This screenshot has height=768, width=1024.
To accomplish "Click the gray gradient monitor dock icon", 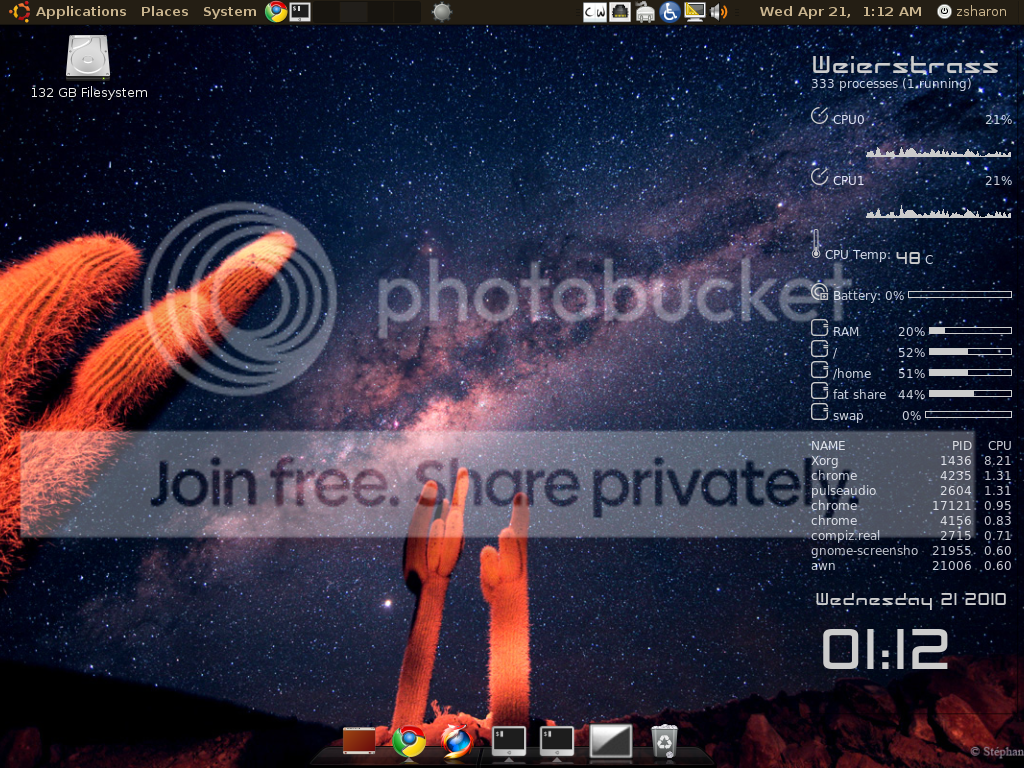I will [611, 741].
